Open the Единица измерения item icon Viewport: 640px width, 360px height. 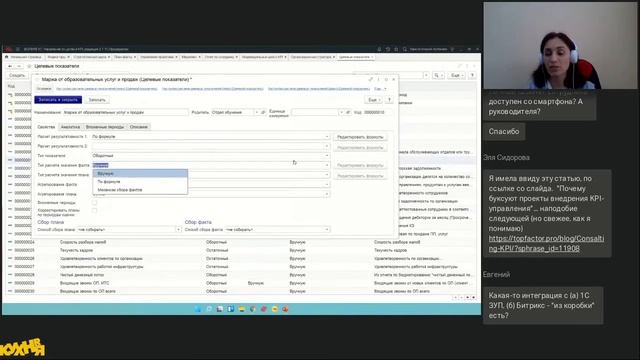coord(348,112)
